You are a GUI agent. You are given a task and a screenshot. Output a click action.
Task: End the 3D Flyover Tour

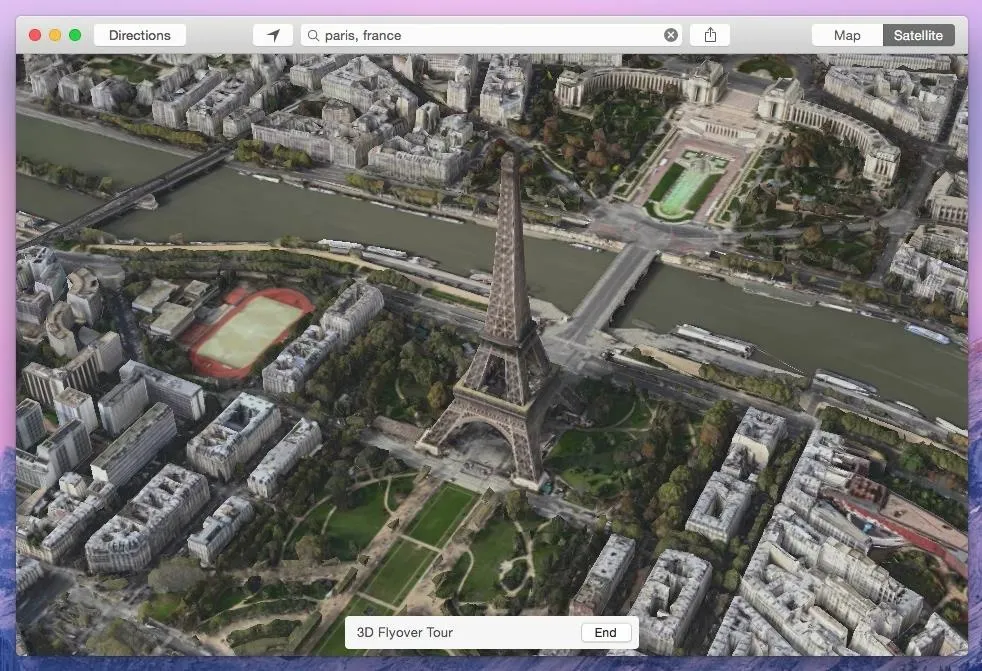point(605,632)
